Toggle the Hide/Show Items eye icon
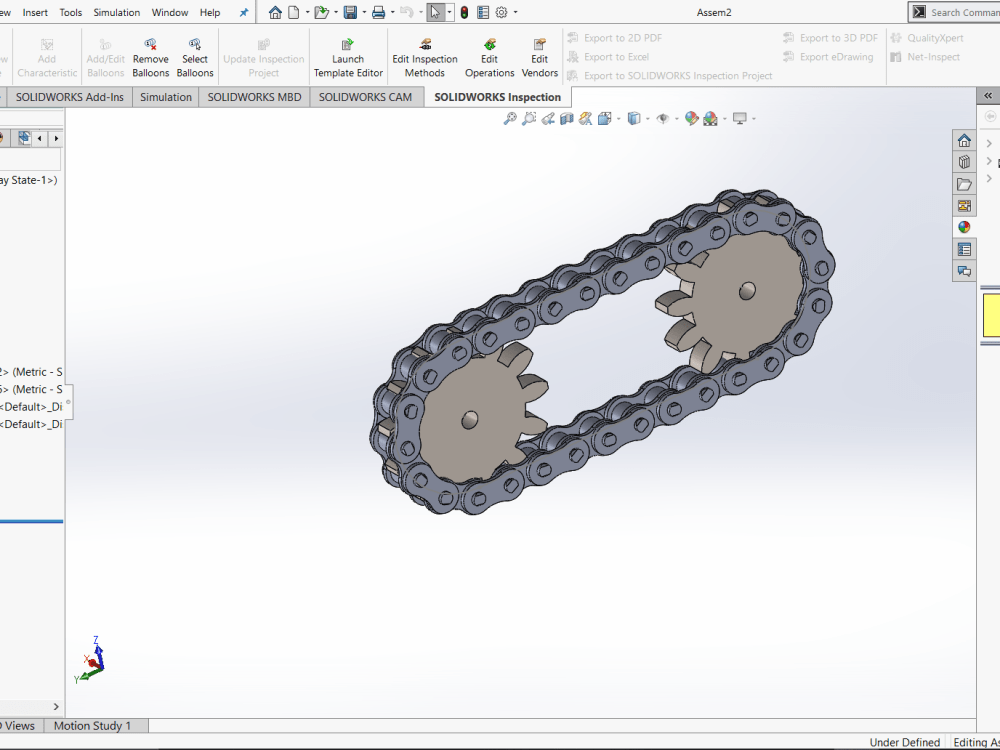The height and width of the screenshot is (750, 1000). pyautogui.click(x=663, y=117)
